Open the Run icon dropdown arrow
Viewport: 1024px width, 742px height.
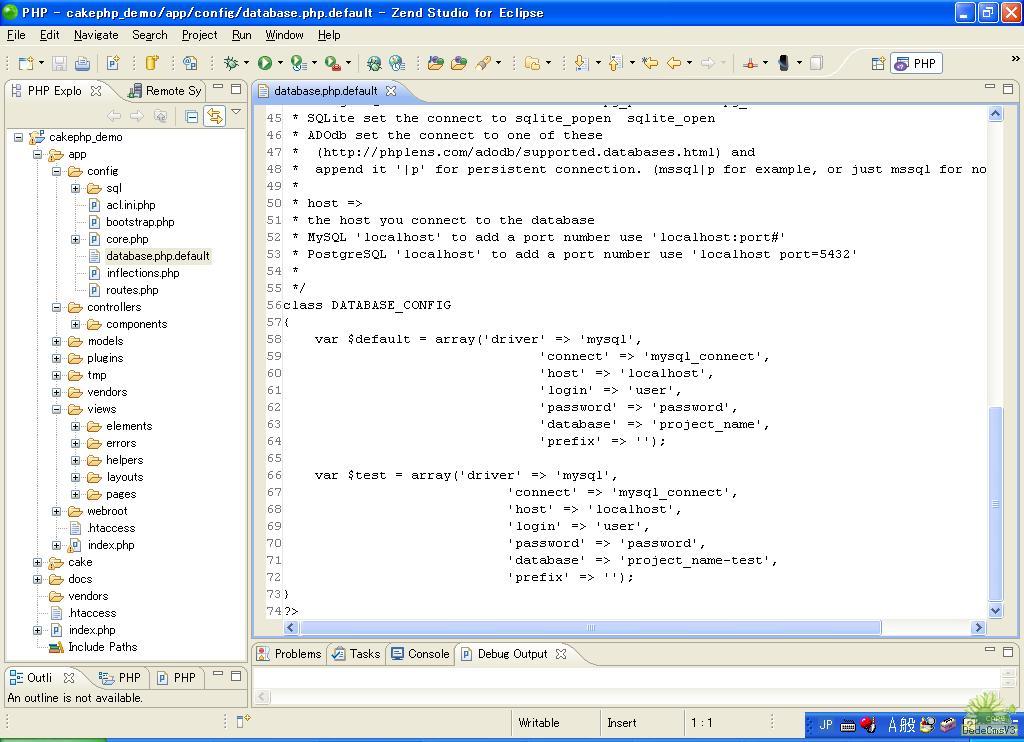point(280,63)
